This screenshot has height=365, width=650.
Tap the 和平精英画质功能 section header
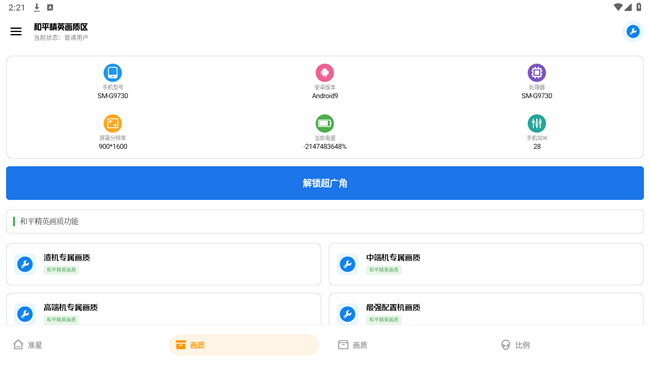click(x=325, y=221)
